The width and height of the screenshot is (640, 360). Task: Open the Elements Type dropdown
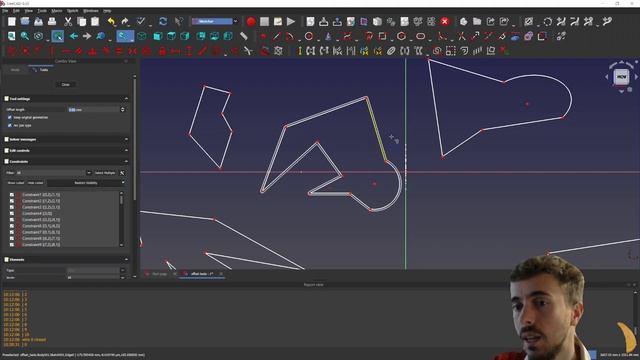[x=96, y=270]
